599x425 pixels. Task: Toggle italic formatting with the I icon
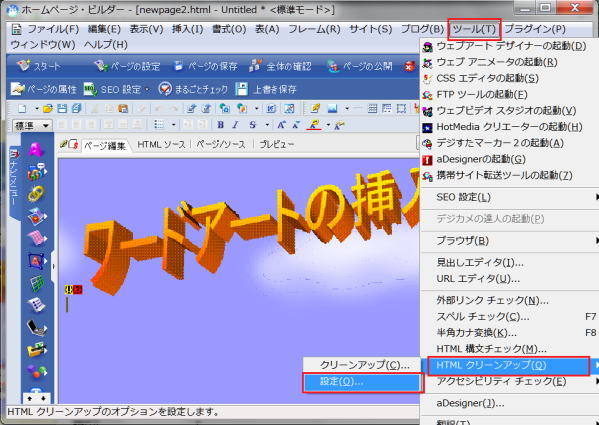pyautogui.click(x=236, y=125)
